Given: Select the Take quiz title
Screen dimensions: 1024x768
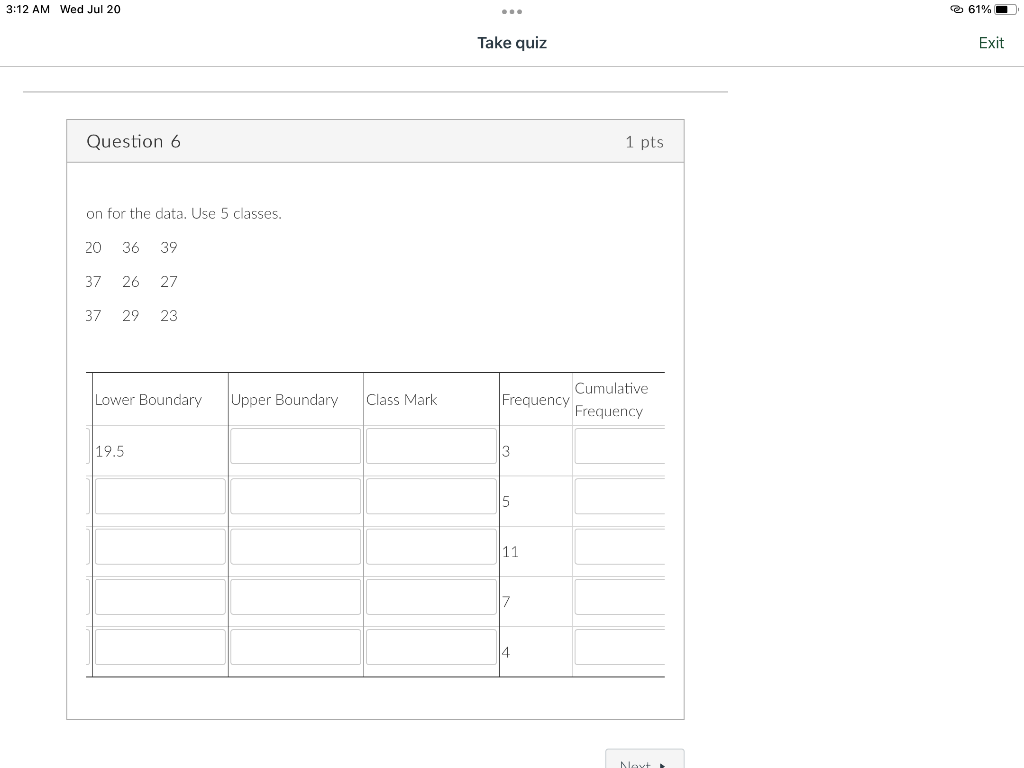Looking at the screenshot, I should pyautogui.click(x=511, y=43).
